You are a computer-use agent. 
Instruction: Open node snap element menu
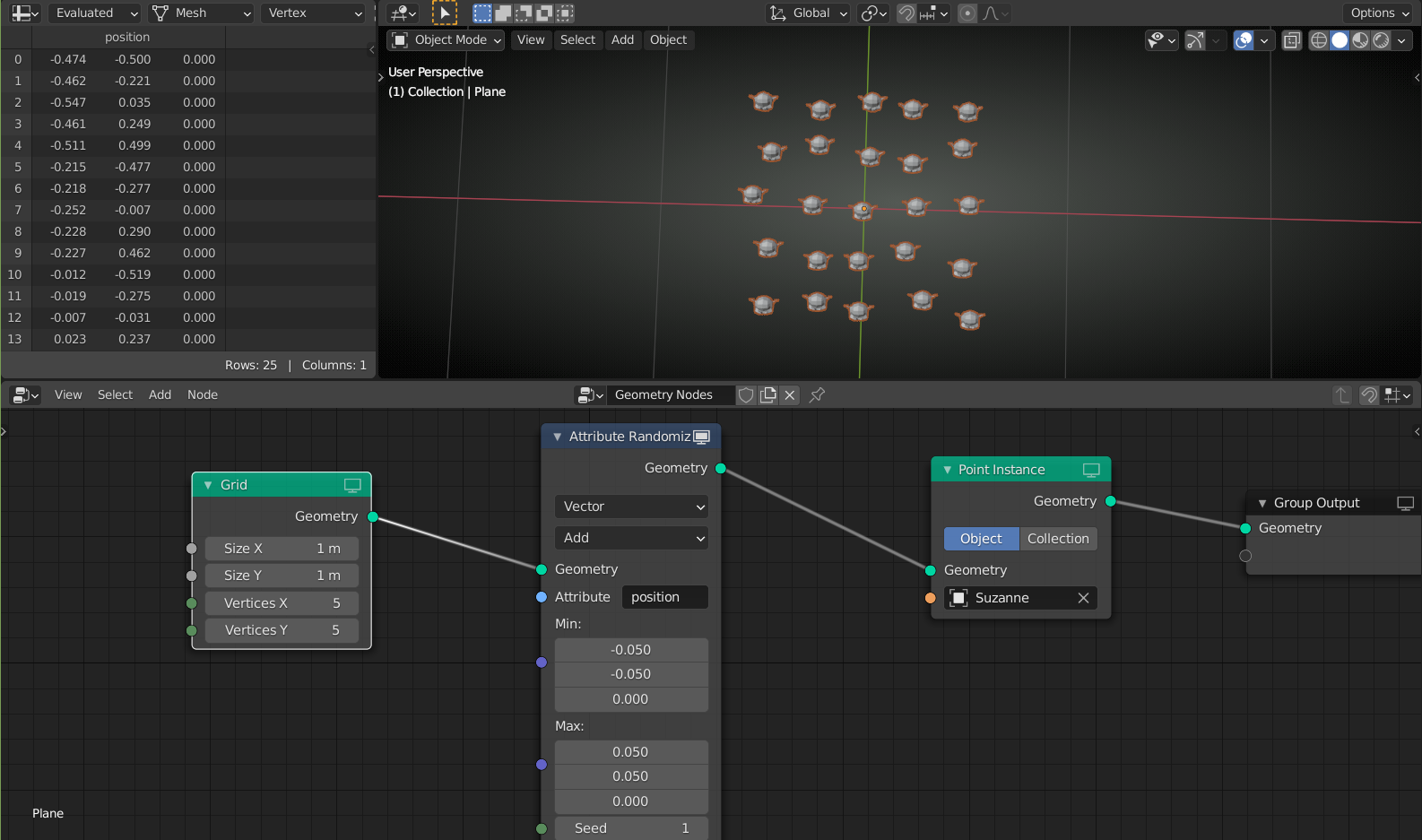coord(1397,395)
